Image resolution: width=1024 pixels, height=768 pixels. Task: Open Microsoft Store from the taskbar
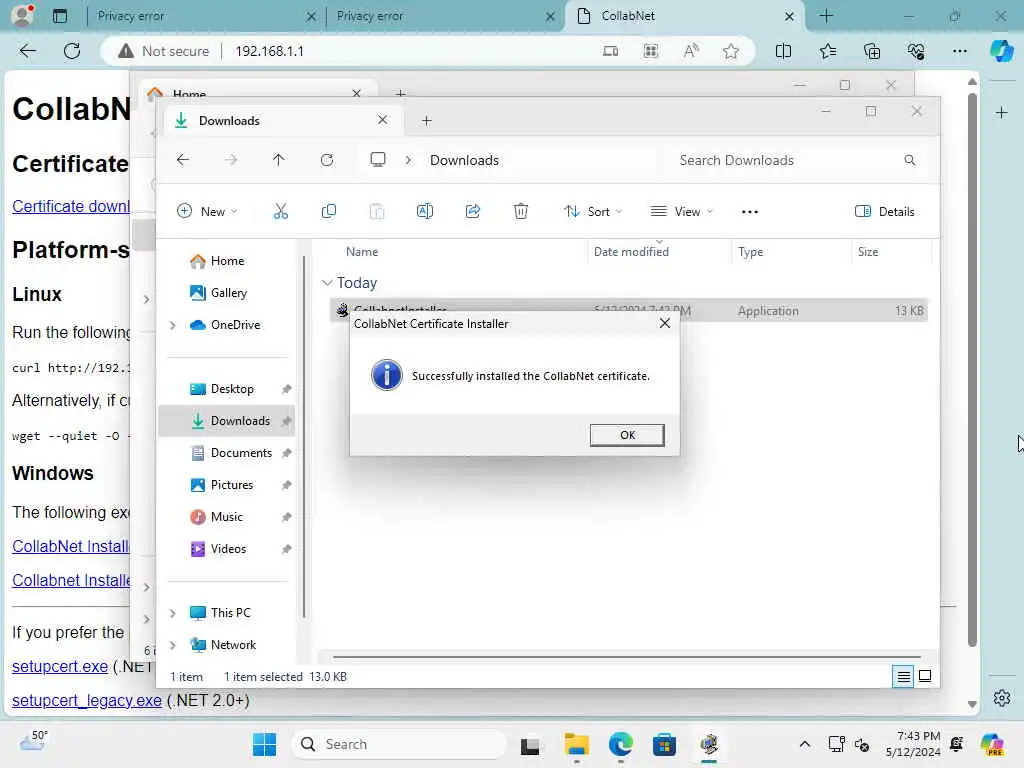coord(664,744)
